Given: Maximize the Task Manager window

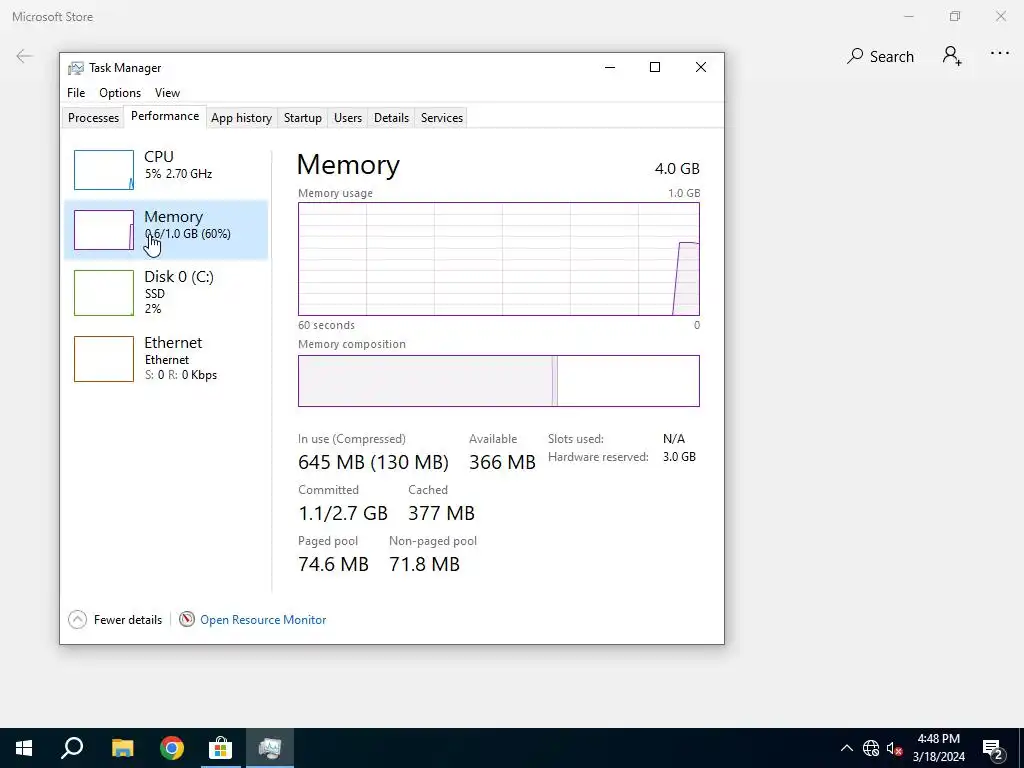Looking at the screenshot, I should 655,67.
